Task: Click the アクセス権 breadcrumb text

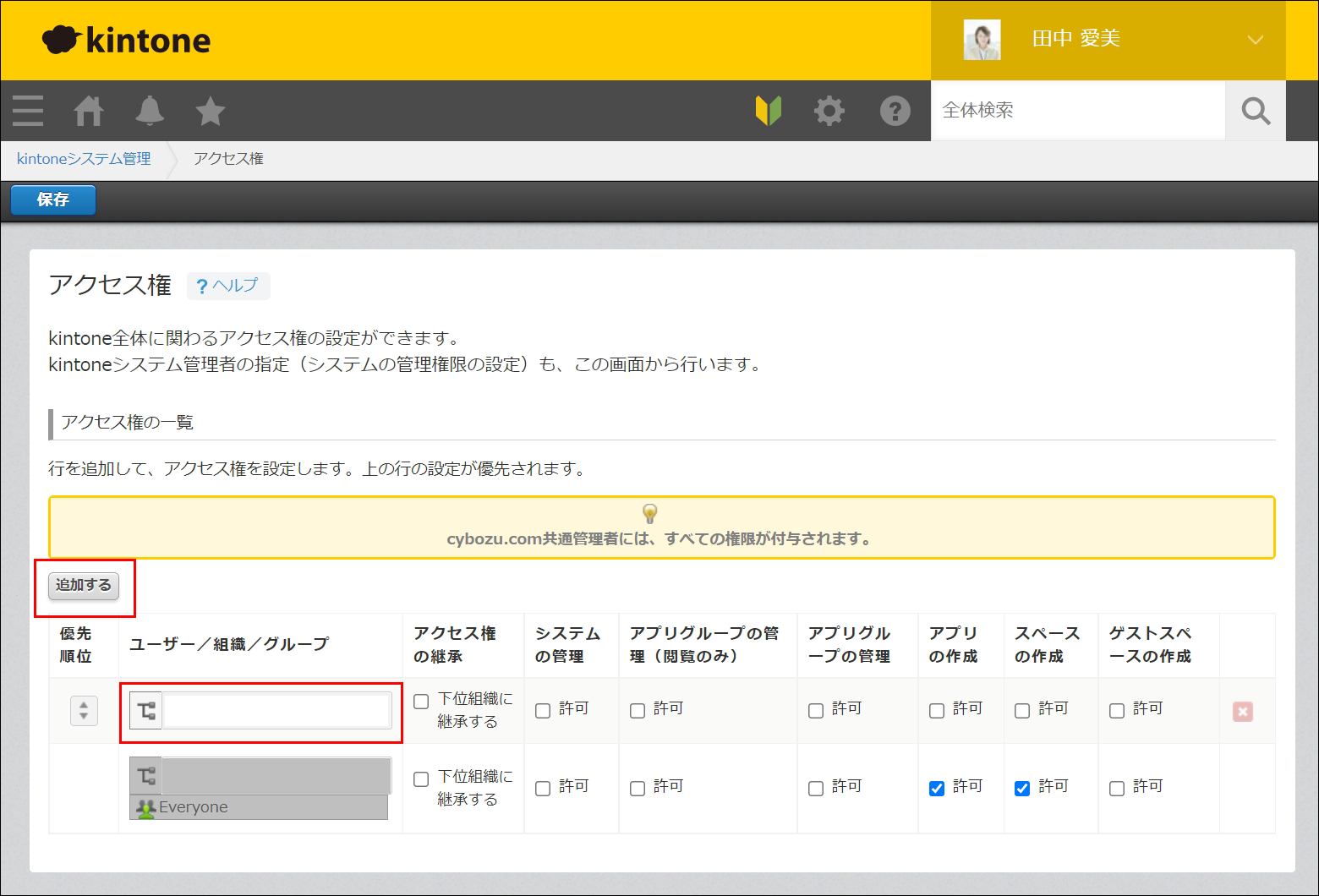Action: [228, 159]
